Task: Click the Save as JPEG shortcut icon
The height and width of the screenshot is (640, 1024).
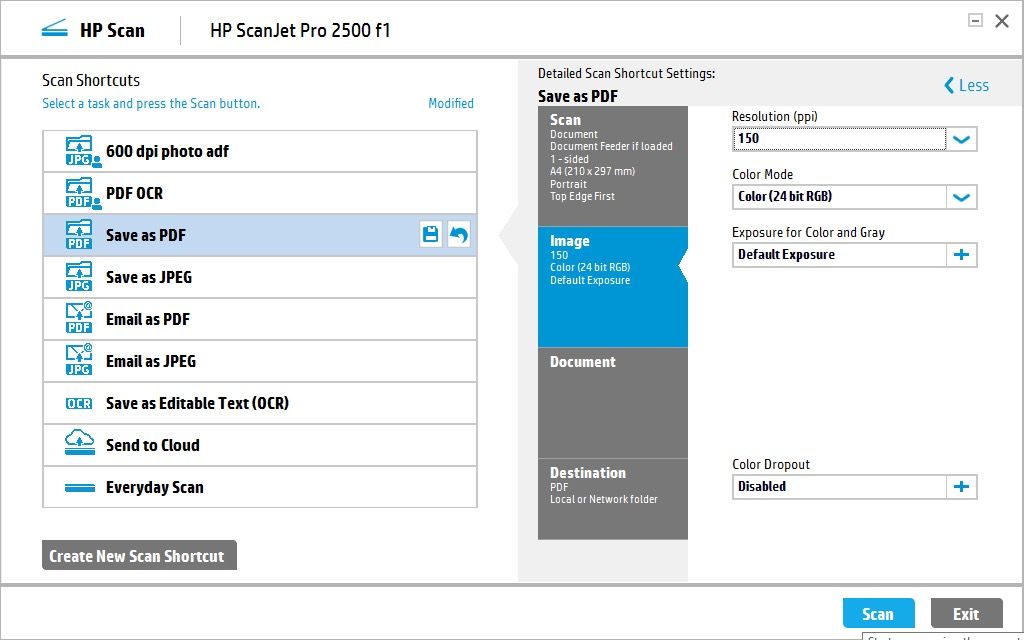Action: coord(78,277)
